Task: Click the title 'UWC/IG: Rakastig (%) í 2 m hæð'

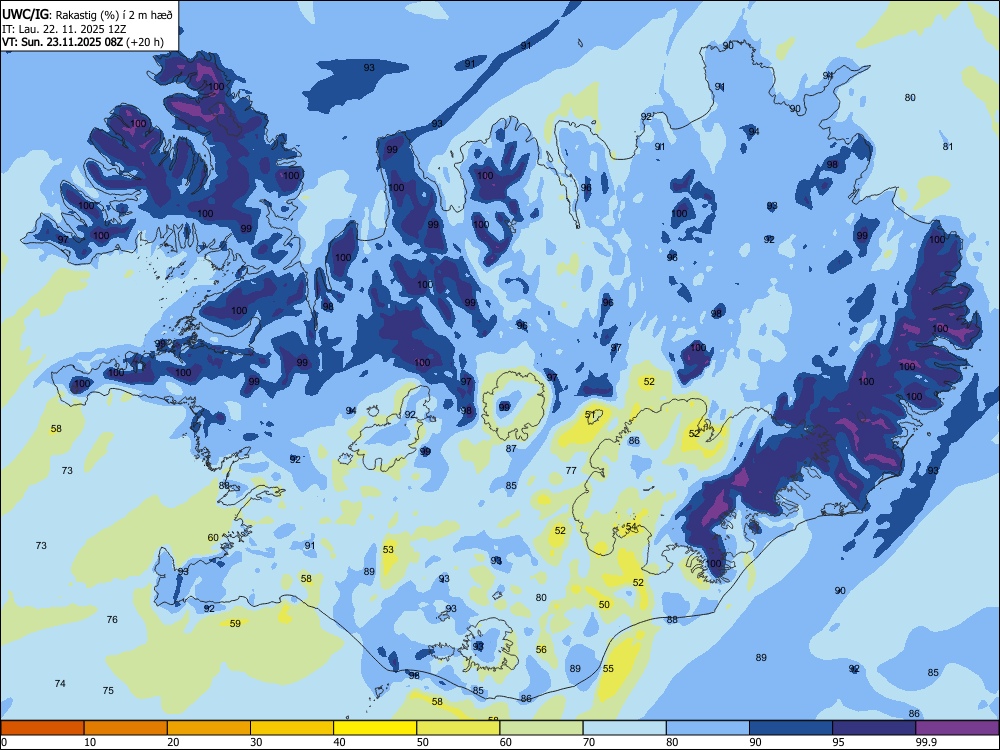Action: point(87,15)
